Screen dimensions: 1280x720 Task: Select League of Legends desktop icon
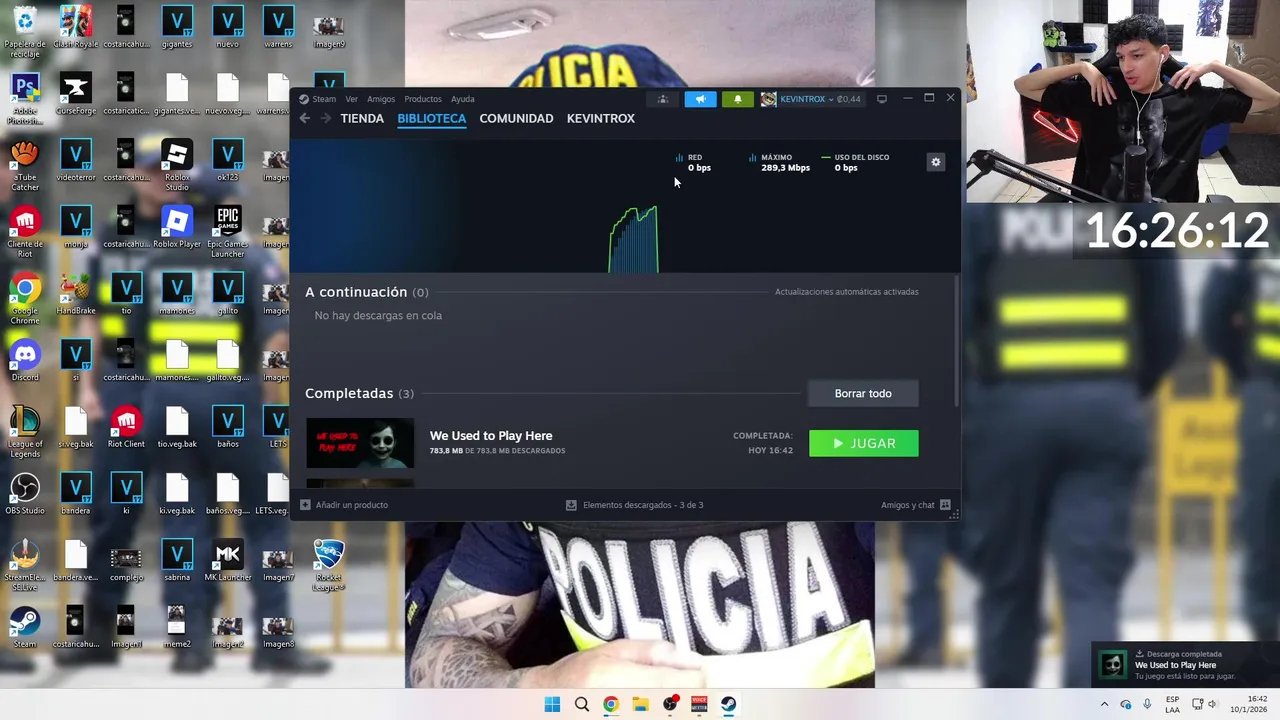coord(25,432)
